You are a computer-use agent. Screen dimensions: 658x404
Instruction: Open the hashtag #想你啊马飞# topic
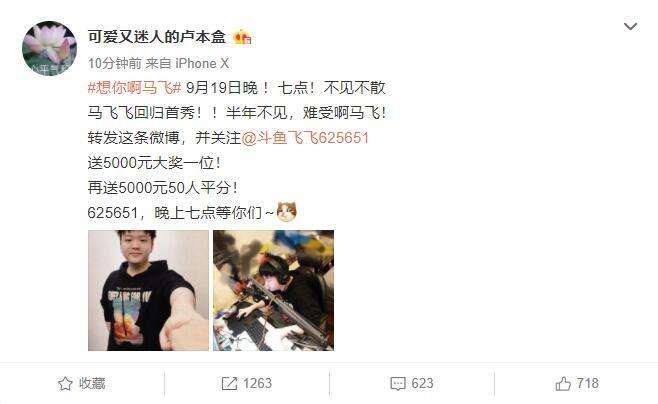click(x=134, y=88)
